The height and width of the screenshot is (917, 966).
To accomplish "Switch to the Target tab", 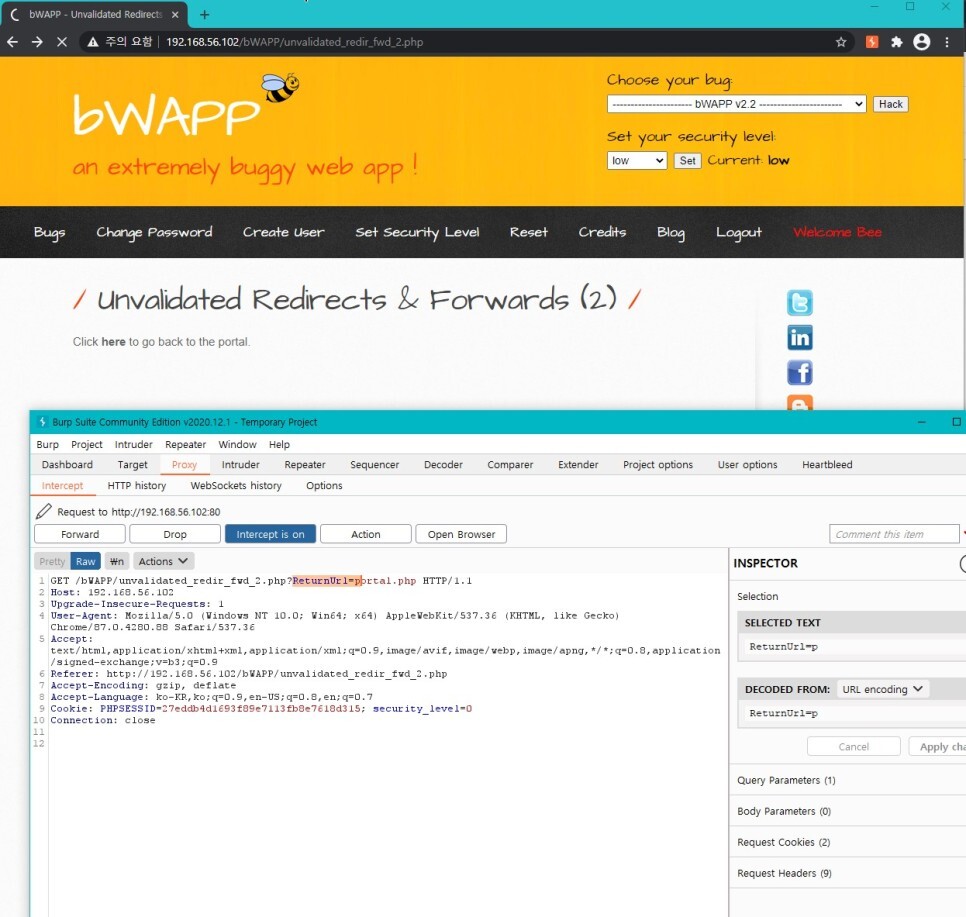I will 132,465.
